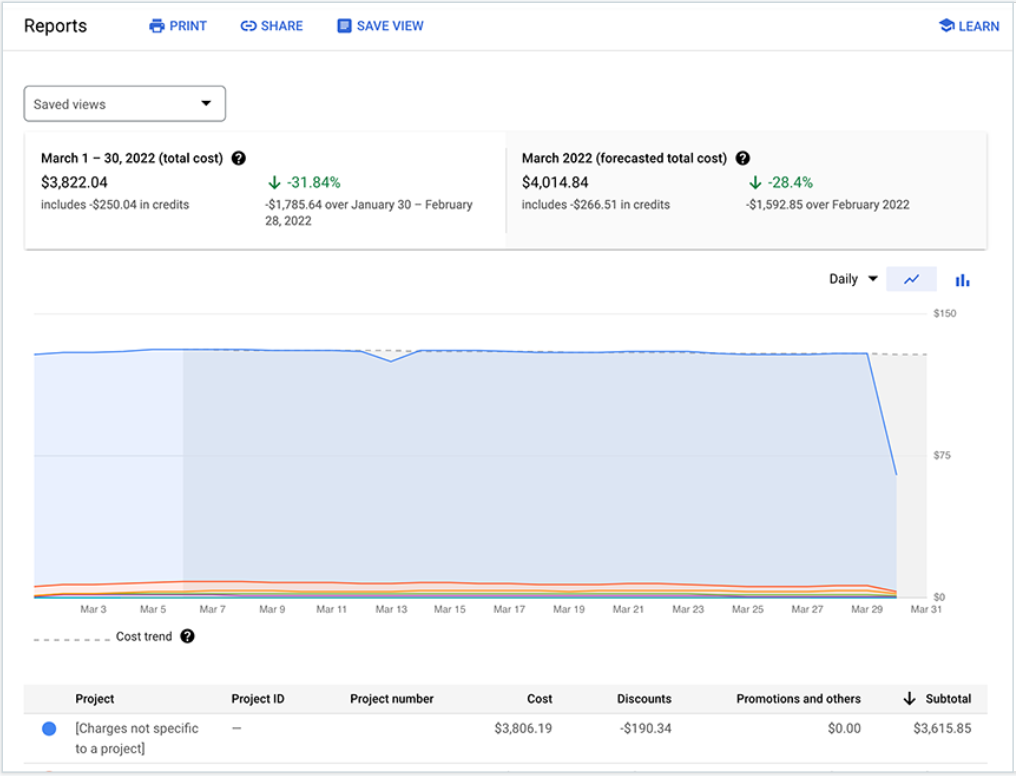Click the printer icon next to PRINT
1016x776 pixels.
[x=156, y=26]
